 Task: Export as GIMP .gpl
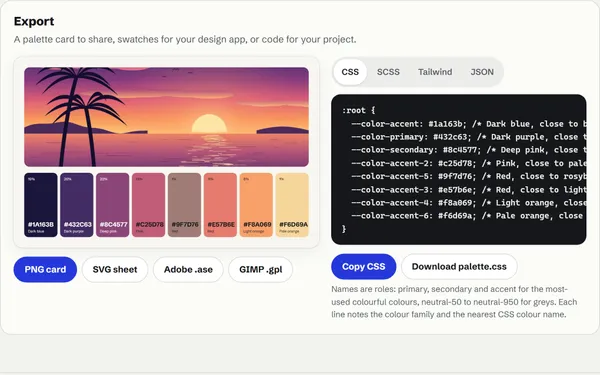[x=261, y=269]
